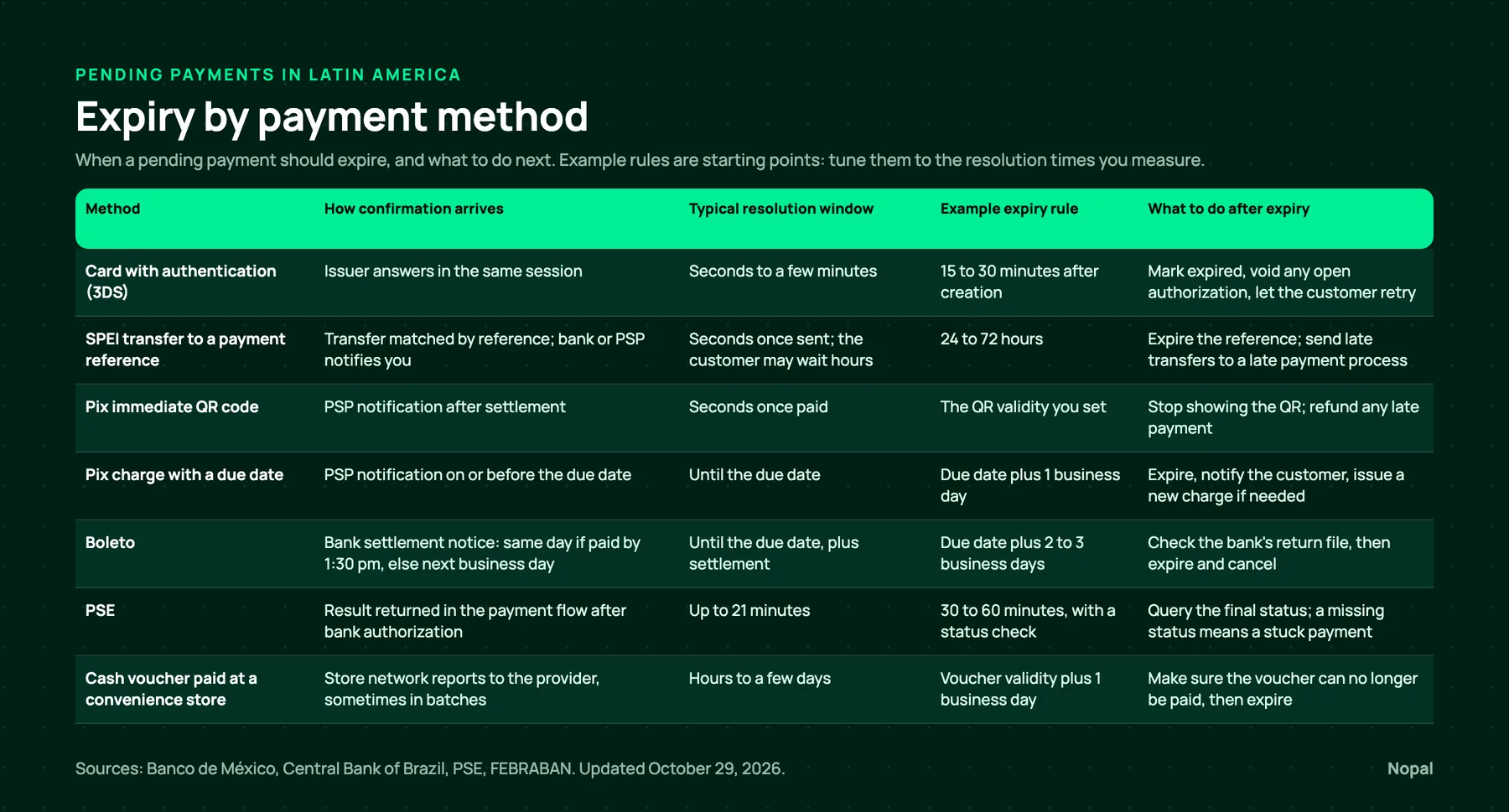Click 'Store network reports to the provider' cell

pos(461,689)
